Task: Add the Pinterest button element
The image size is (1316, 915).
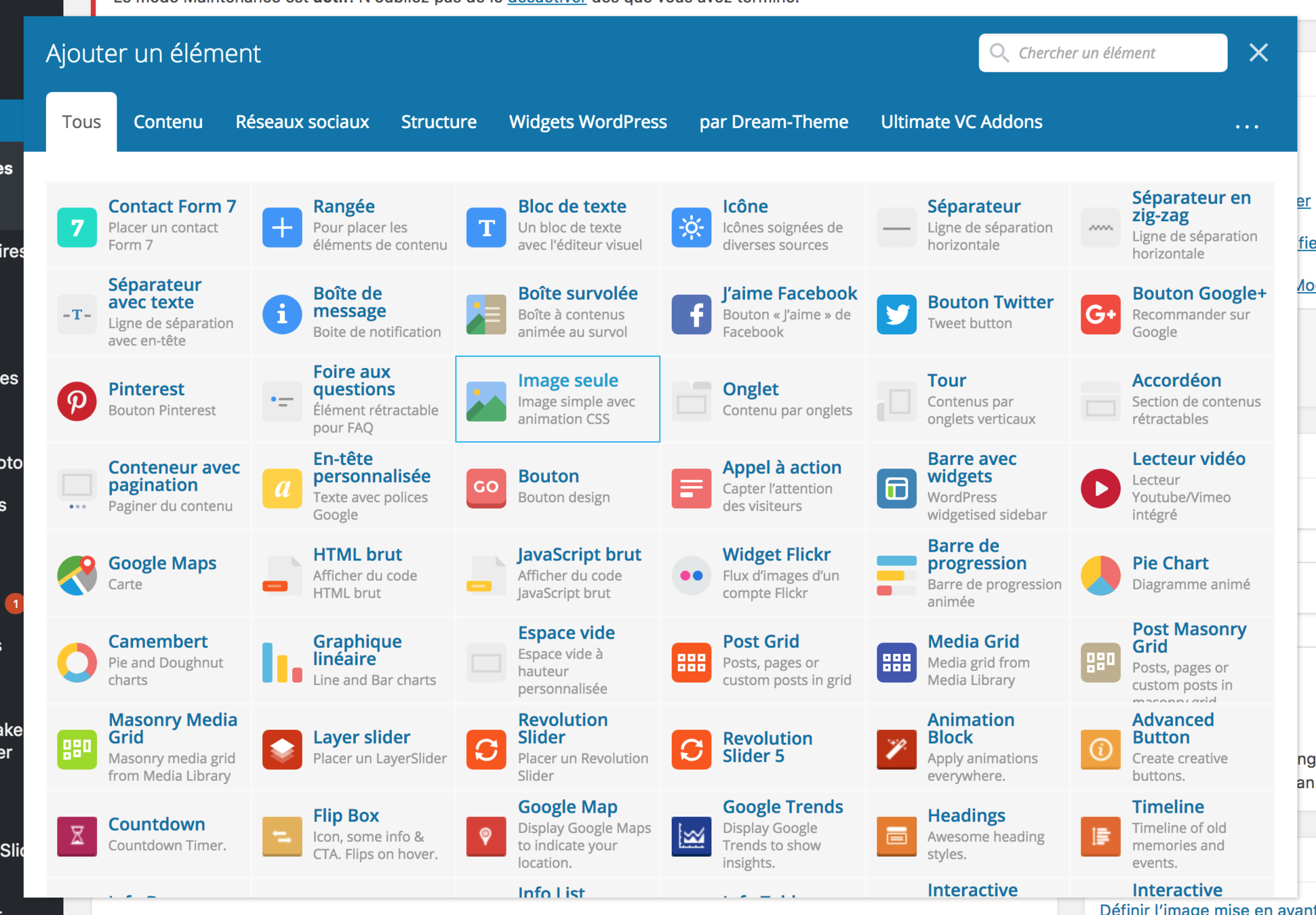Action: pyautogui.click(x=146, y=389)
